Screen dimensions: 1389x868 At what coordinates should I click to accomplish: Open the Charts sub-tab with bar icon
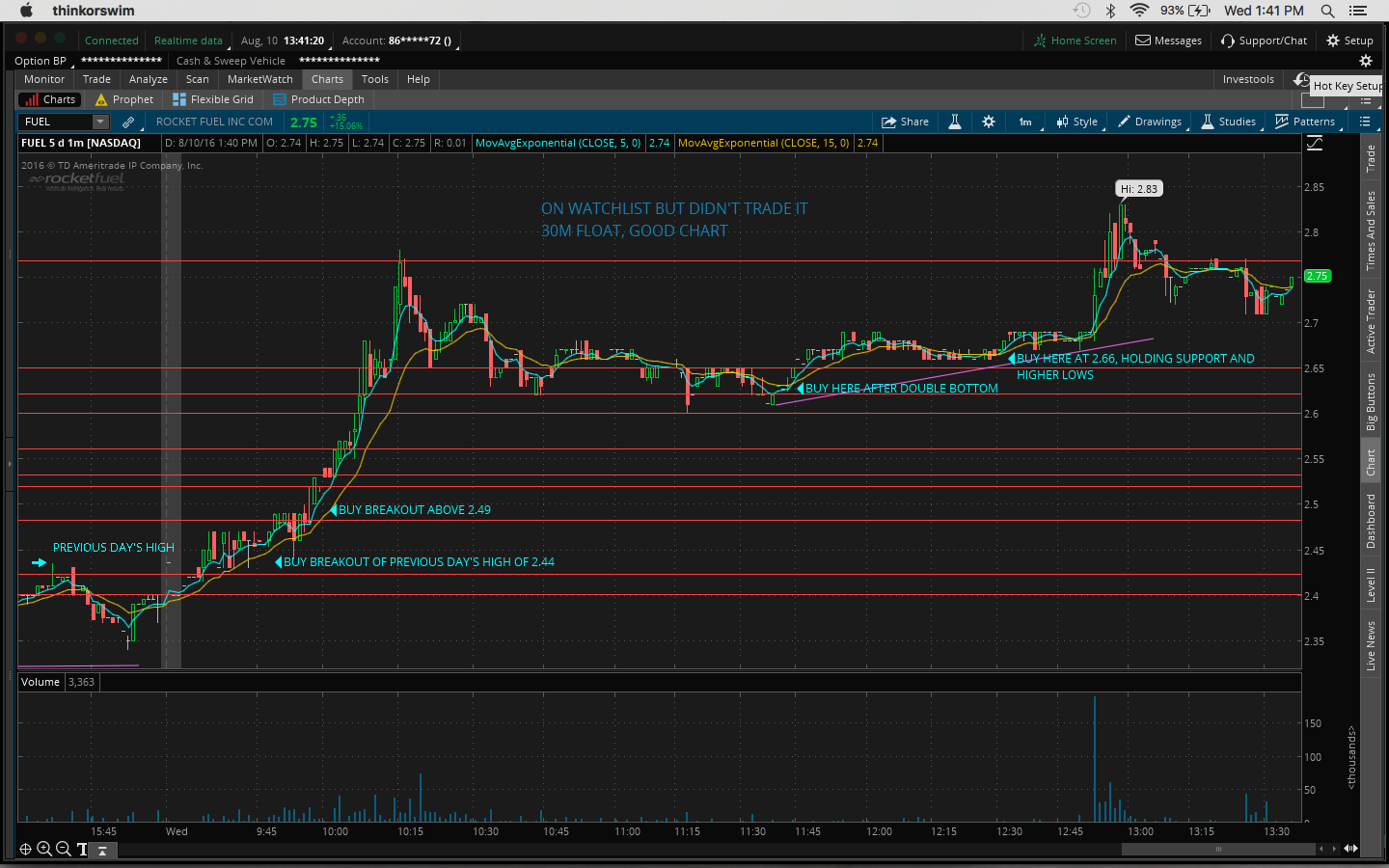pyautogui.click(x=50, y=99)
